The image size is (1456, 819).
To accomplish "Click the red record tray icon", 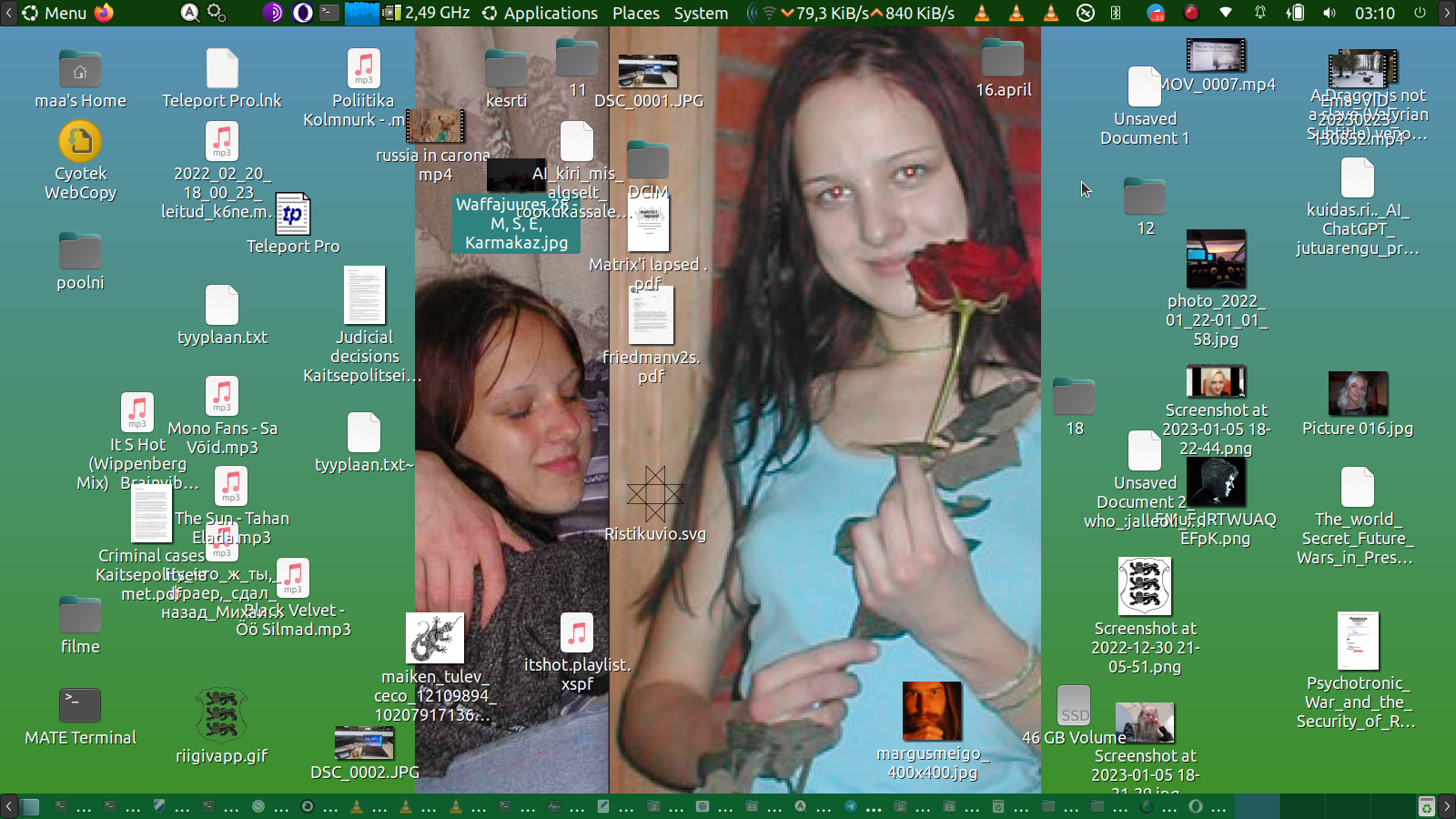I will point(1190,13).
